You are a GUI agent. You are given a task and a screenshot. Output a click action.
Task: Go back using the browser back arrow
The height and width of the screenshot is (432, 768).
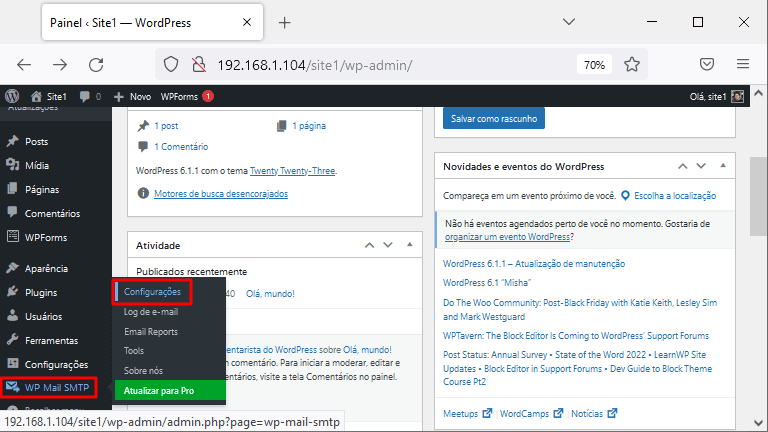pyautogui.click(x=24, y=65)
